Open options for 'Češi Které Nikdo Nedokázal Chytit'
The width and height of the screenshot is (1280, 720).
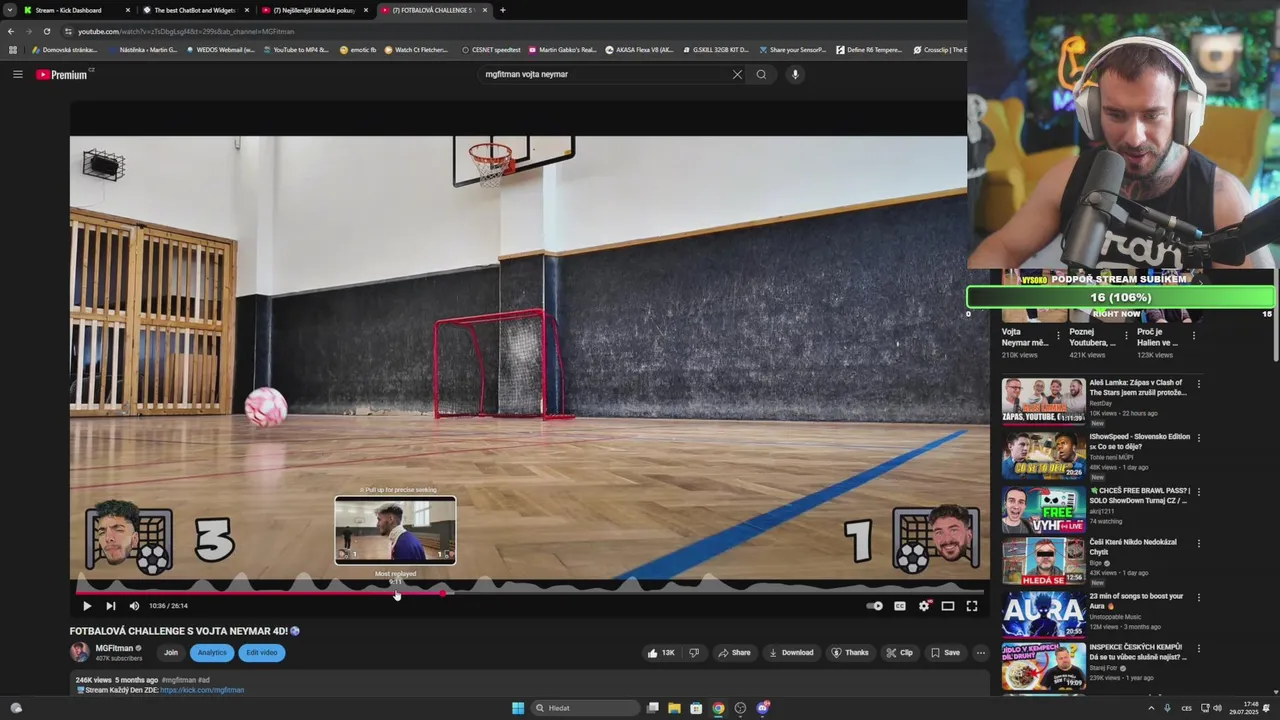pyautogui.click(x=1198, y=543)
